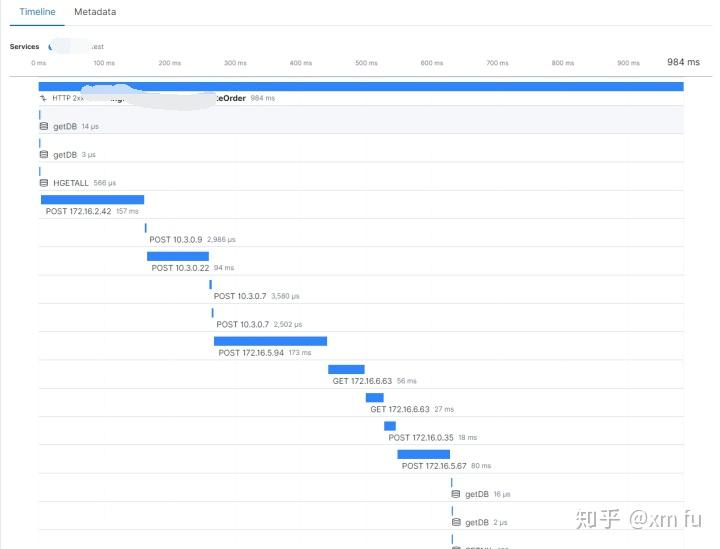Image resolution: width=720 pixels, height=549 pixels.
Task: Select the POST 172.16.5.67 80 ms bar
Action: (x=423, y=454)
